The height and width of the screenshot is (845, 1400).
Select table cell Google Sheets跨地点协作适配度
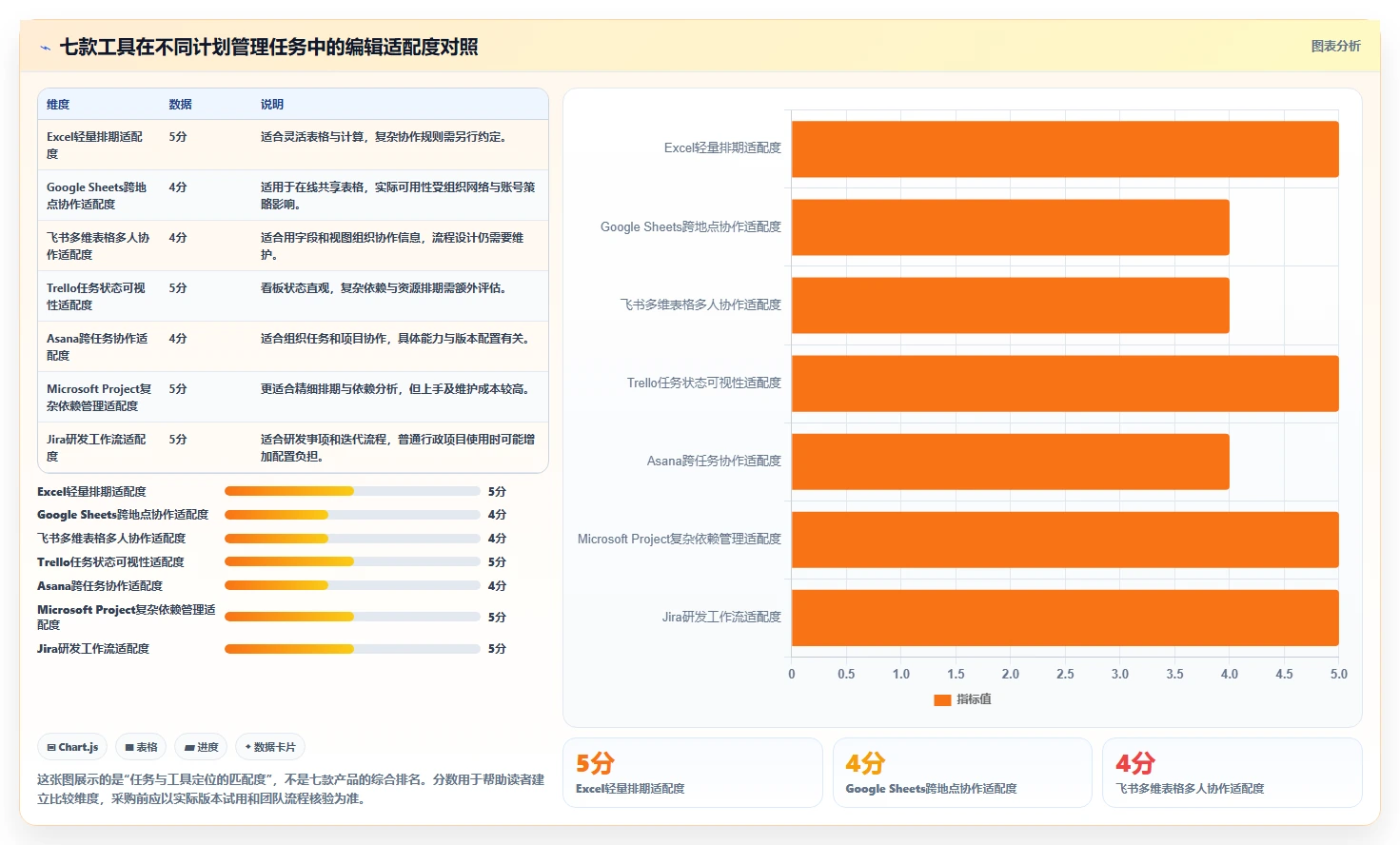[x=97, y=195]
